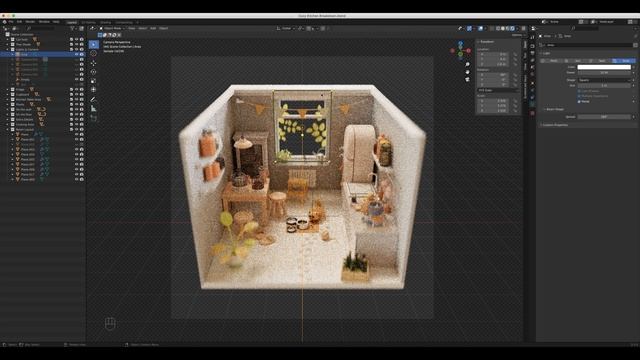The image size is (640, 360).
Task: Open the Object Mode dropdown
Action: tap(112, 29)
